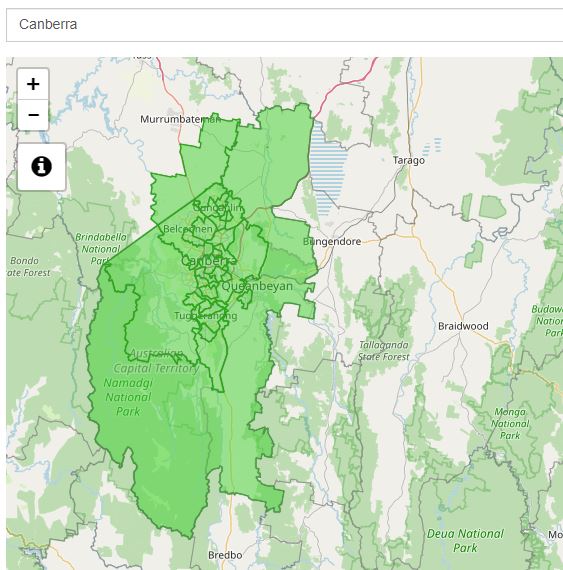This screenshot has width=563, height=570.
Task: Select the Murrumbateman label
Action: tap(181, 119)
